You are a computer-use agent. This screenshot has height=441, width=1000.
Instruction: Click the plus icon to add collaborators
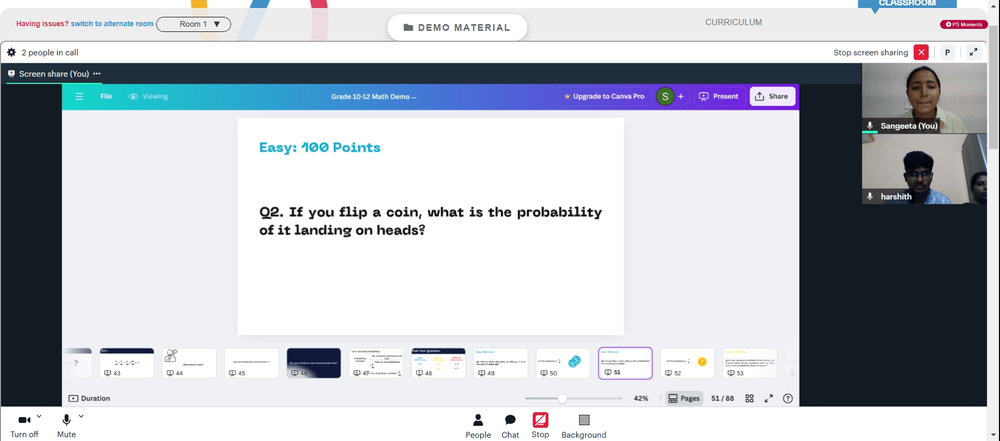[x=680, y=96]
